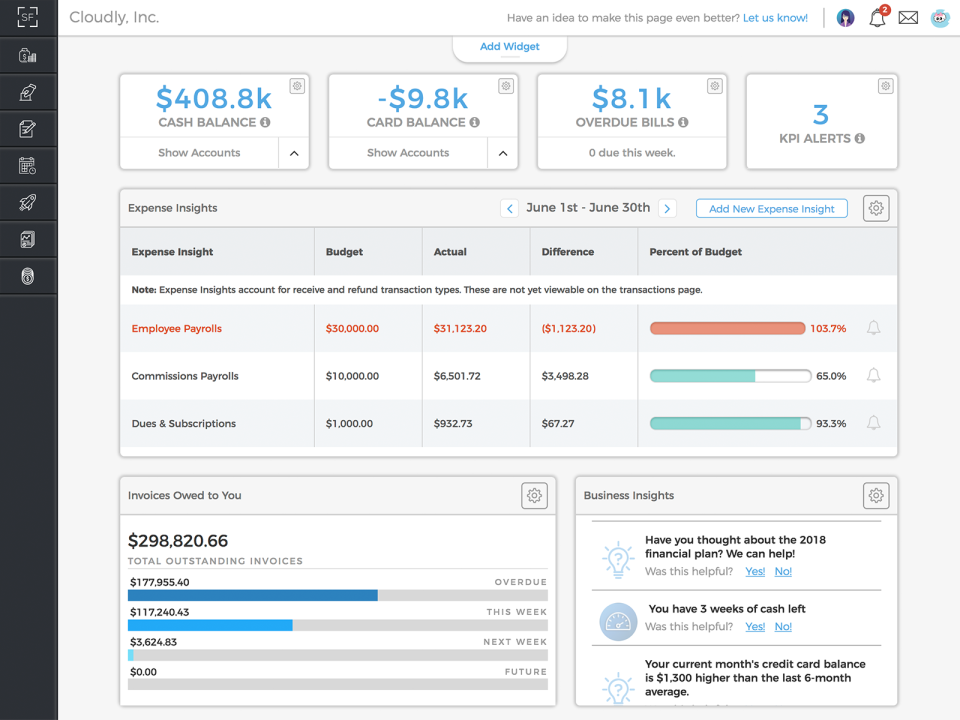The image size is (960, 720).
Task: Click Add New Expense Insight button
Action: (x=771, y=209)
